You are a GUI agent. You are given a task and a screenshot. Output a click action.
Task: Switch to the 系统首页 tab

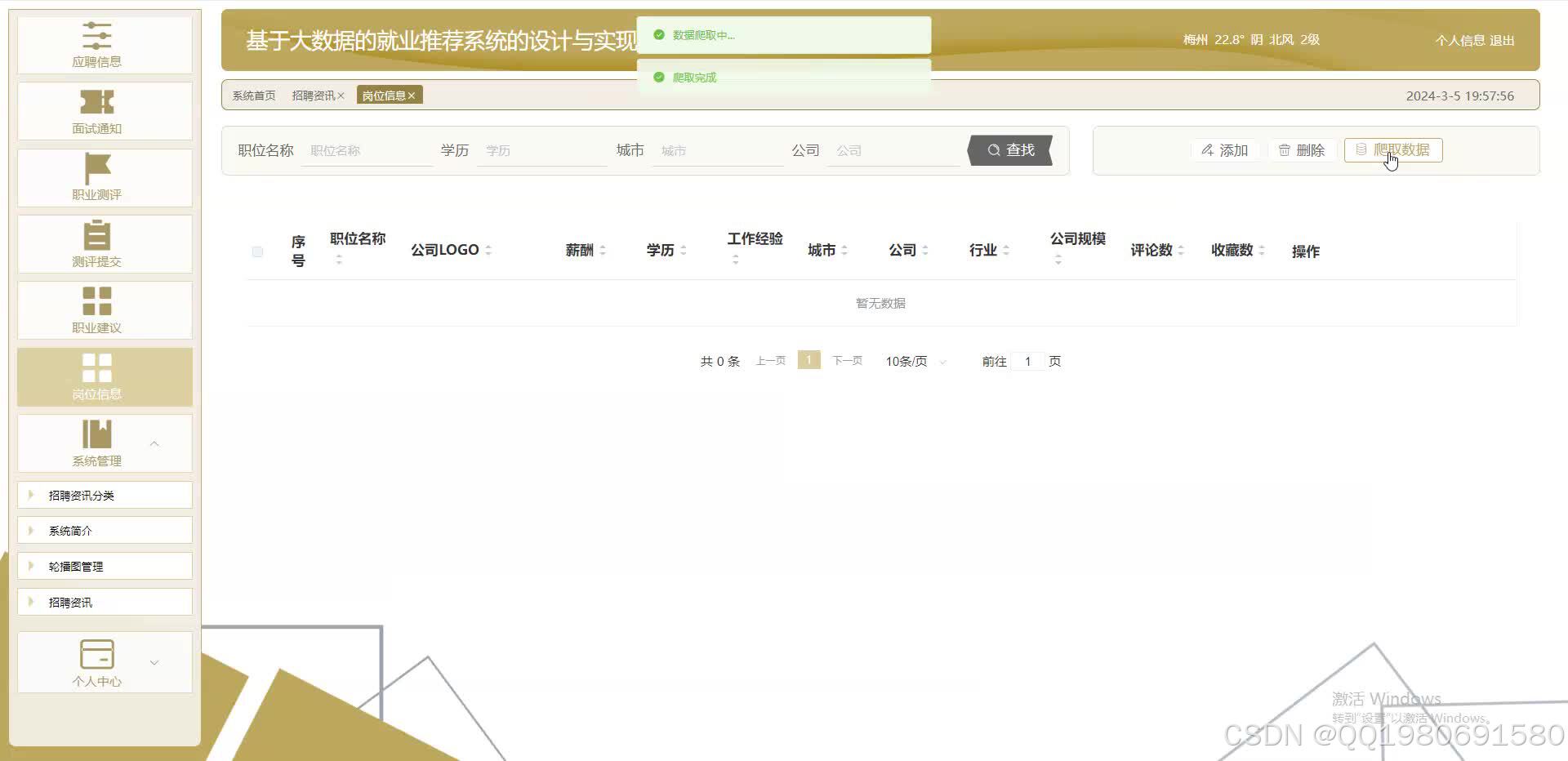pyautogui.click(x=253, y=95)
